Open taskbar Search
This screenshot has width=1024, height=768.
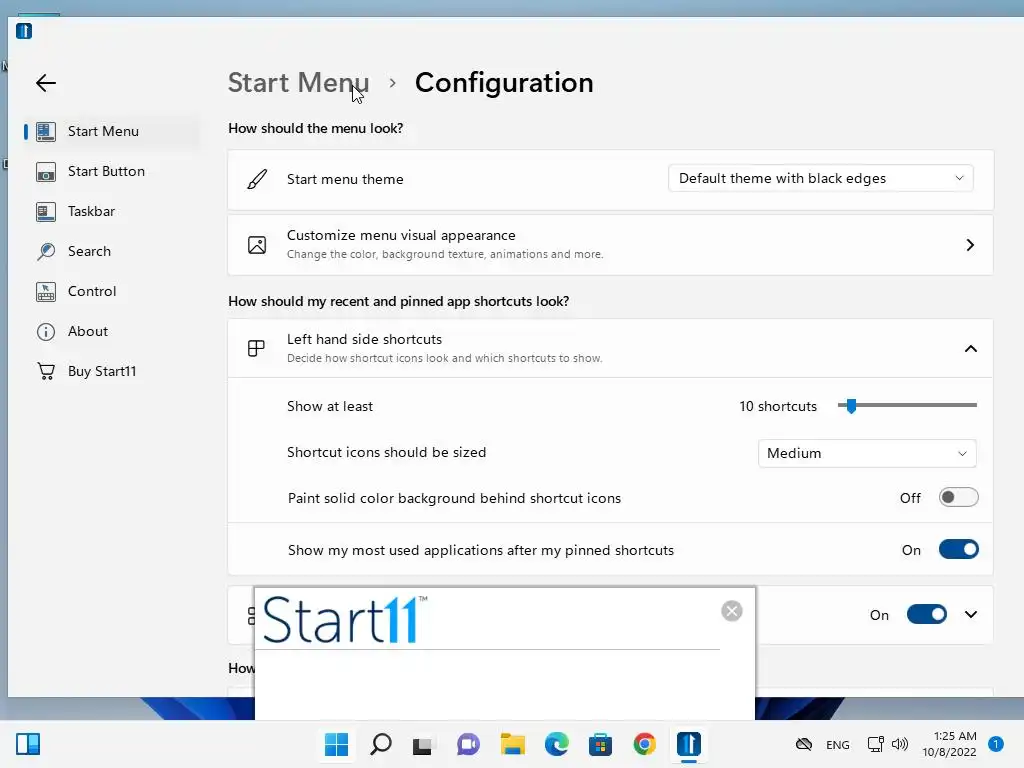[381, 744]
